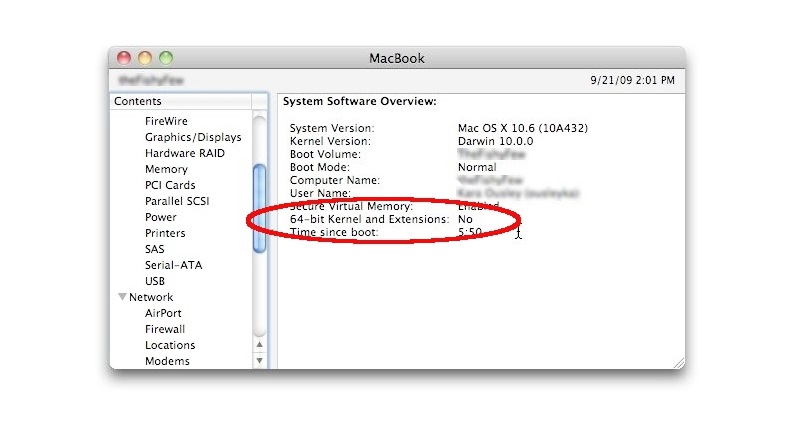
Task: Select Printers in the sidebar
Action: (165, 233)
